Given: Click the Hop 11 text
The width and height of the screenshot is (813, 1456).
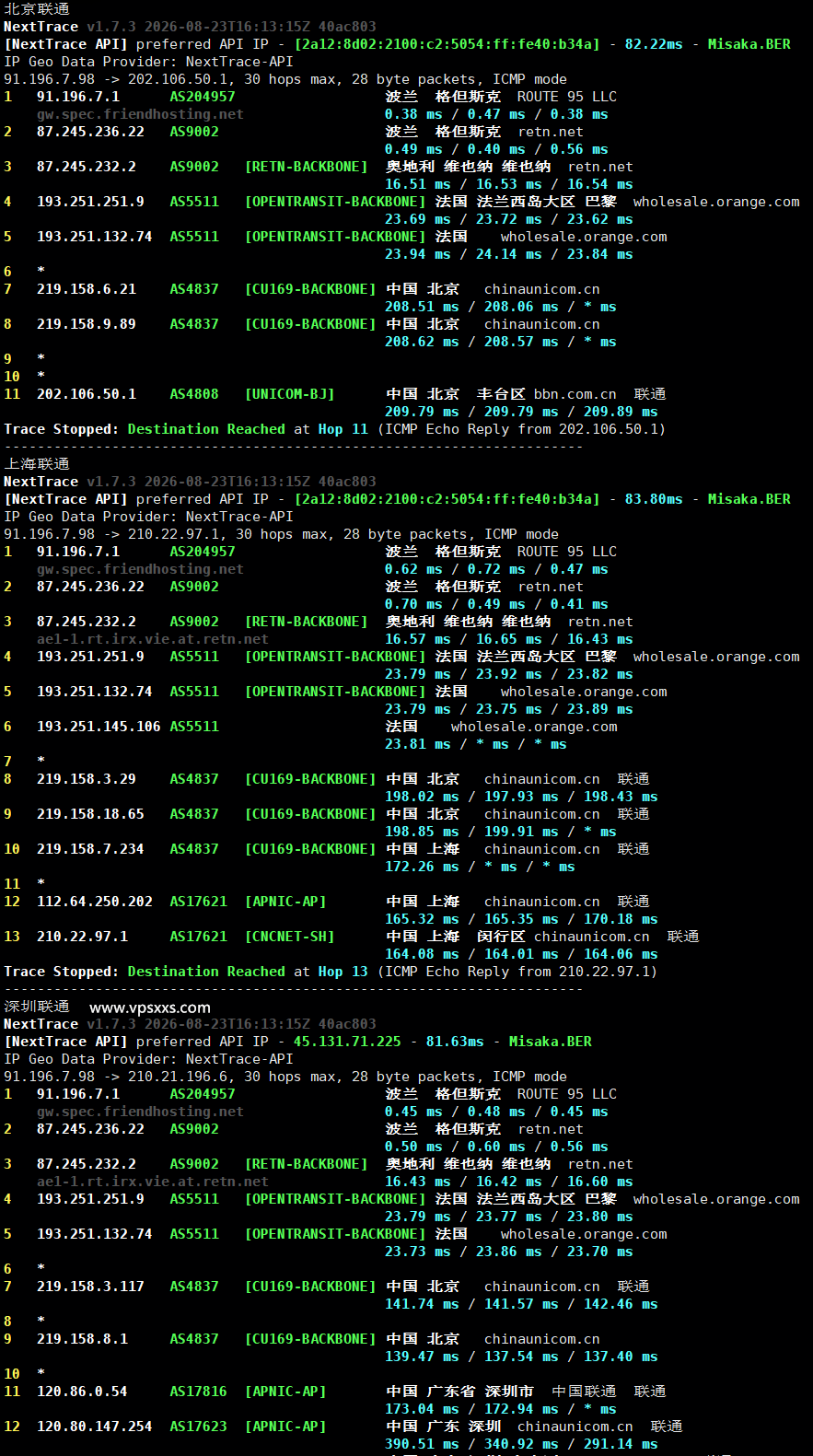Looking at the screenshot, I should pyautogui.click(x=343, y=429).
